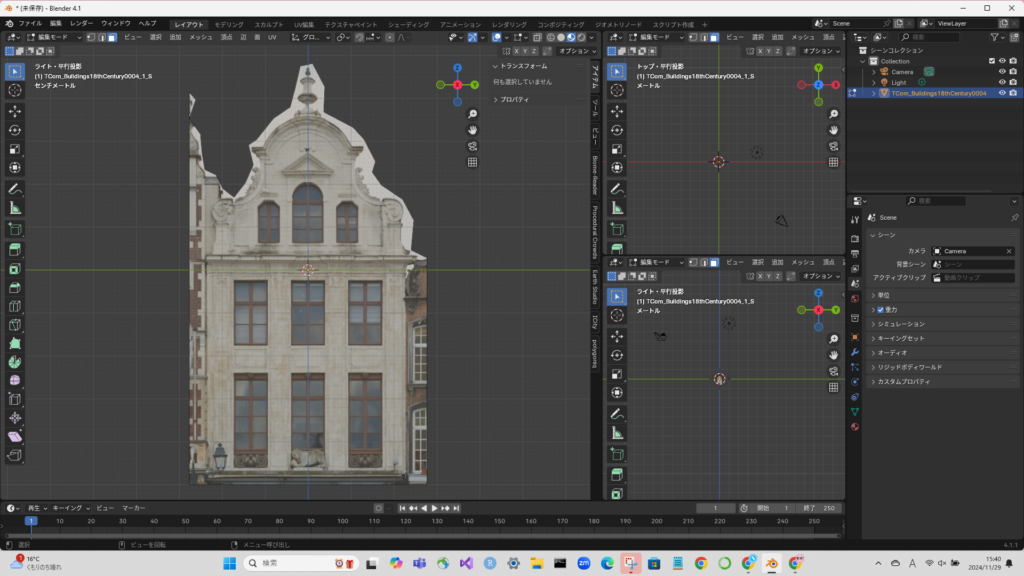Hide the Camera object in outliner

1002,71
